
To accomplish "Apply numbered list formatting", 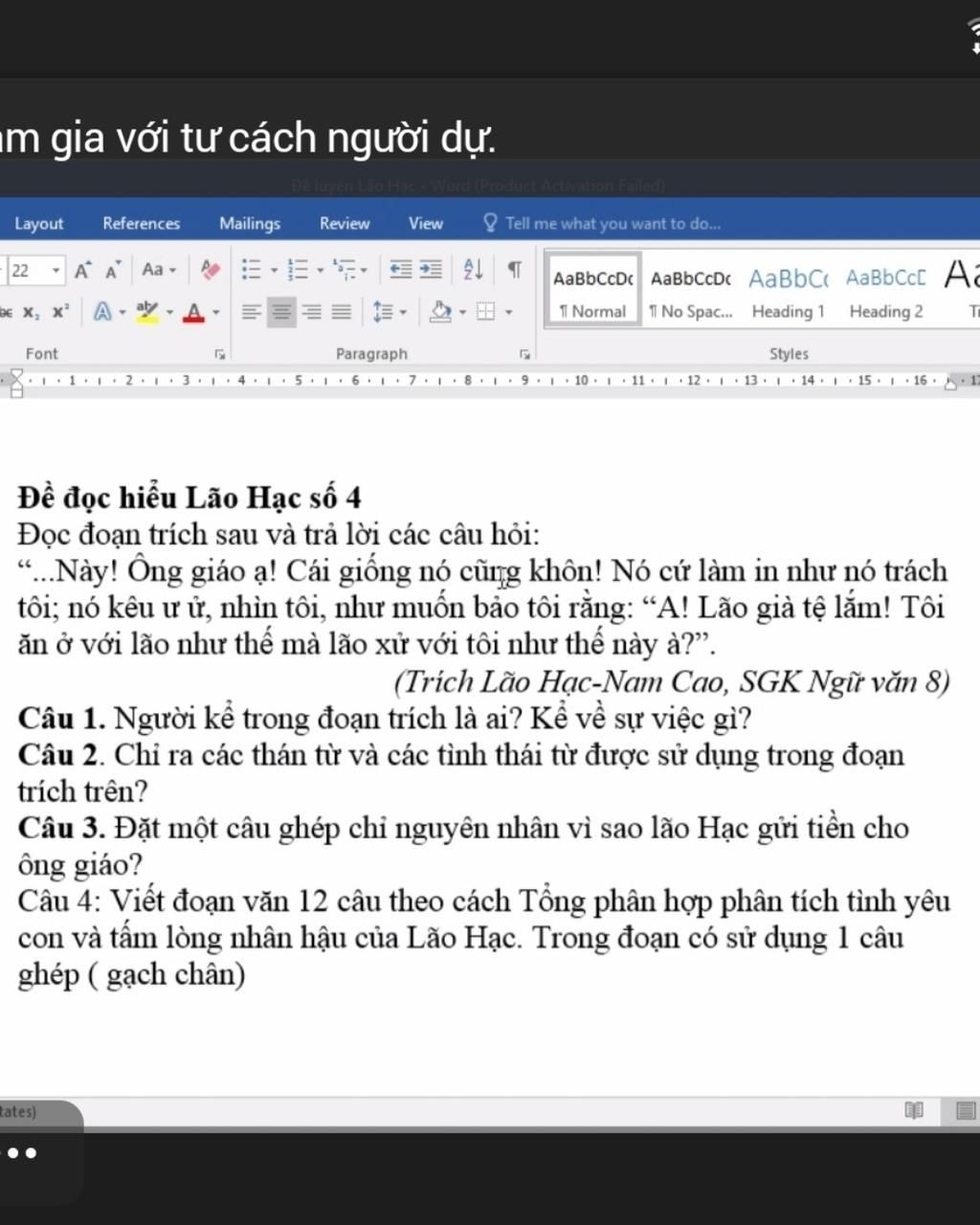I will [x=299, y=270].
